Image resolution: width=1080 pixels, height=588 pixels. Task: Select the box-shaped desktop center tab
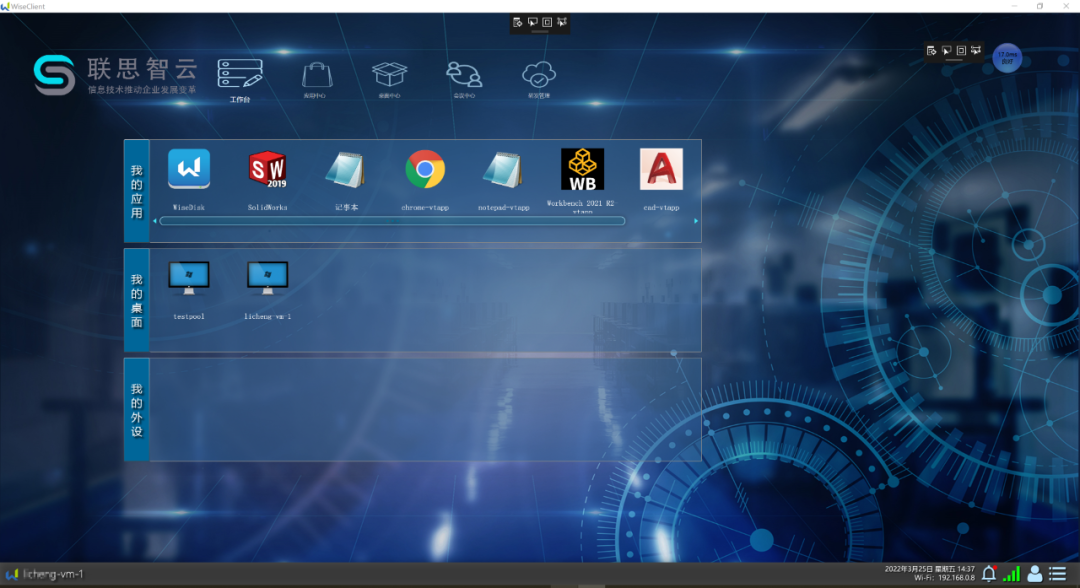(389, 78)
